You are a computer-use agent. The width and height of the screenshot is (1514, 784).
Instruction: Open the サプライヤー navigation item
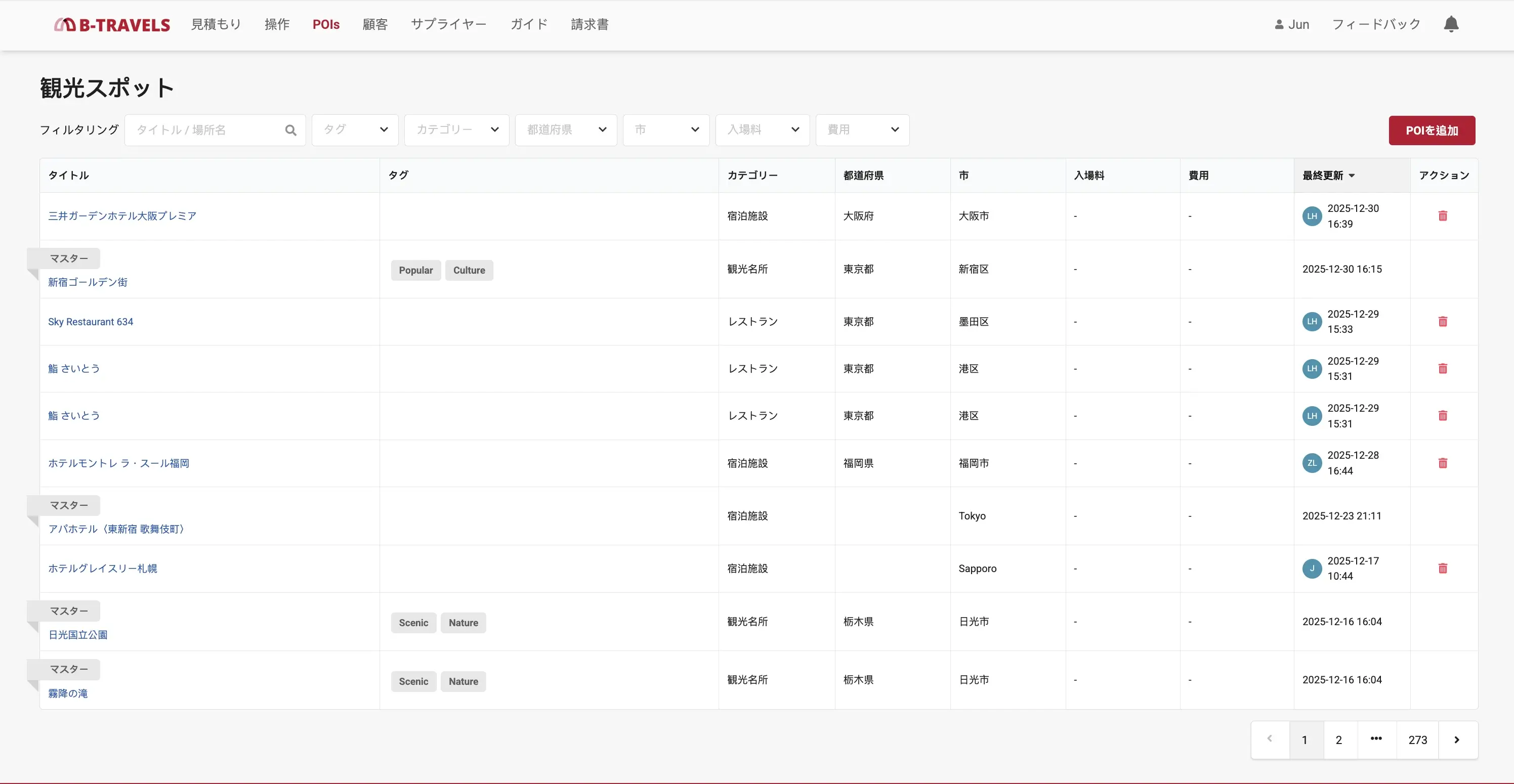448,25
